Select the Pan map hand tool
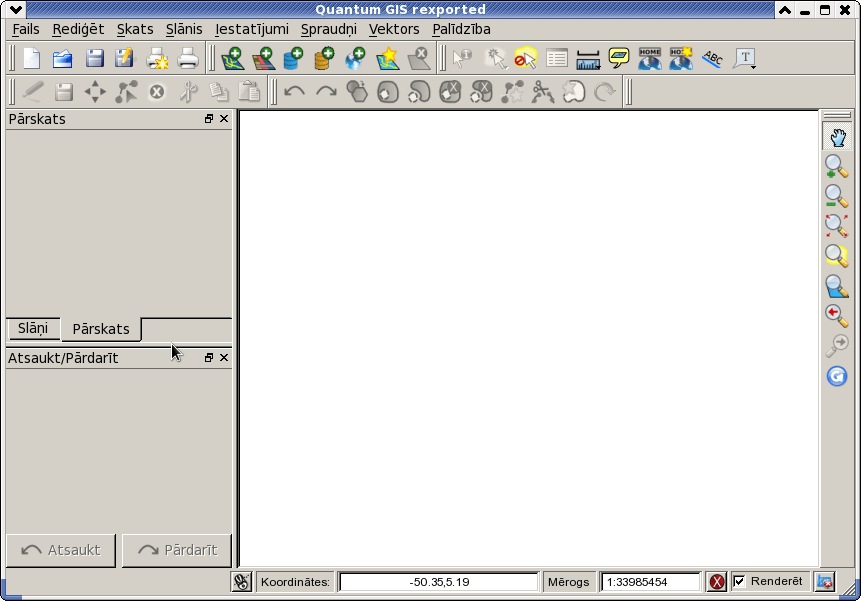The height and width of the screenshot is (601, 861). [837, 137]
